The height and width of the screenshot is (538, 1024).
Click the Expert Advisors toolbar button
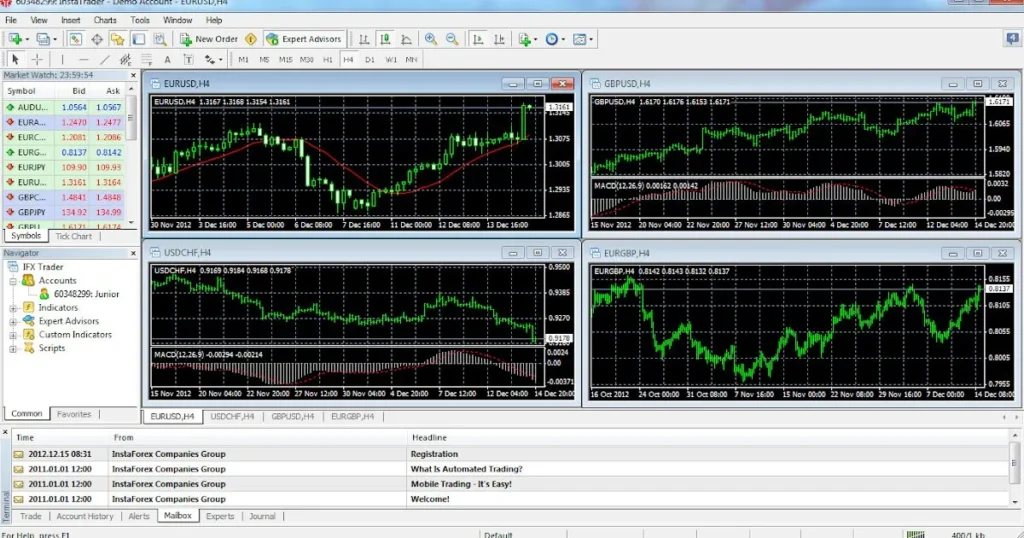click(x=304, y=39)
